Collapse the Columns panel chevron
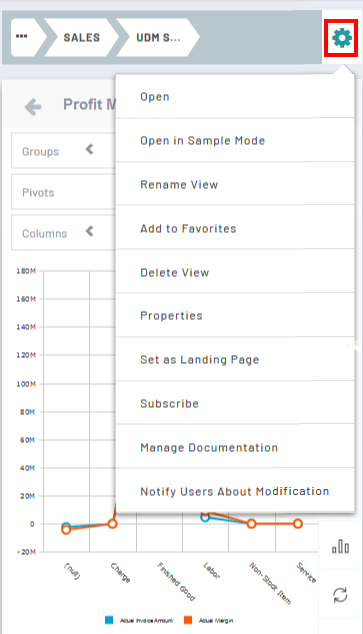This screenshot has height=634, width=363. pyautogui.click(x=90, y=231)
